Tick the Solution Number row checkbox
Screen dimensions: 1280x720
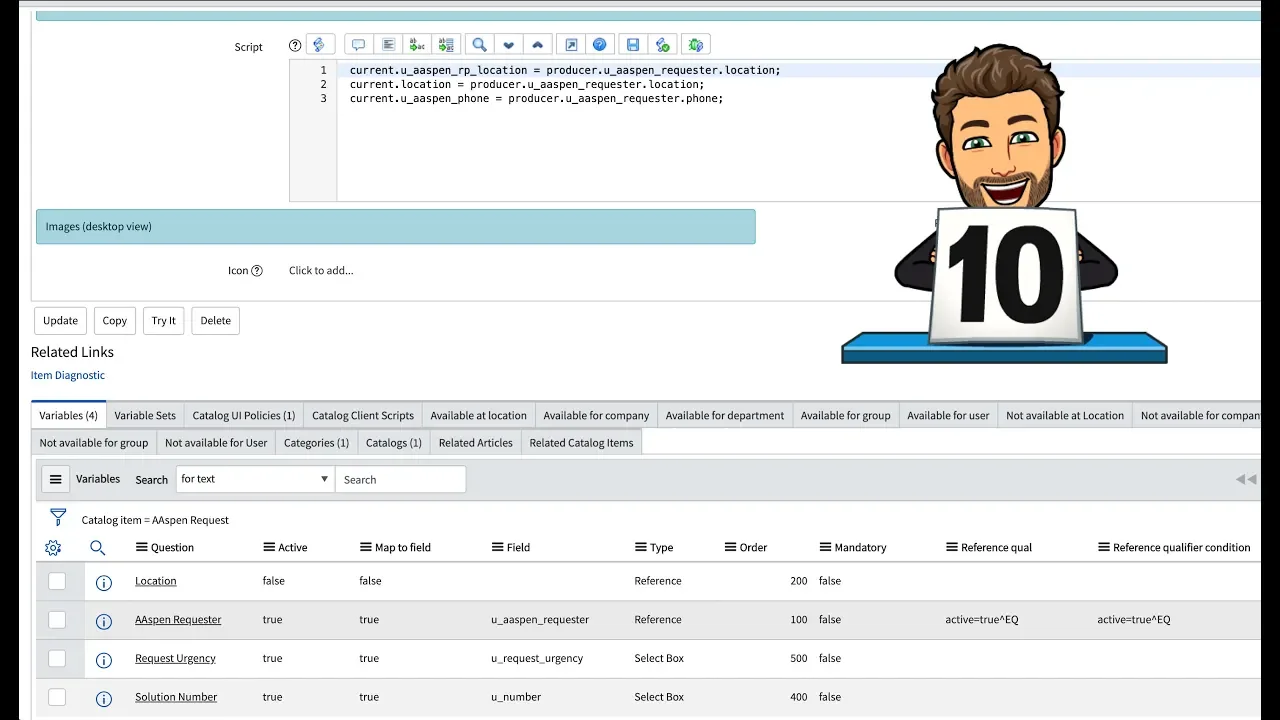pyautogui.click(x=57, y=697)
